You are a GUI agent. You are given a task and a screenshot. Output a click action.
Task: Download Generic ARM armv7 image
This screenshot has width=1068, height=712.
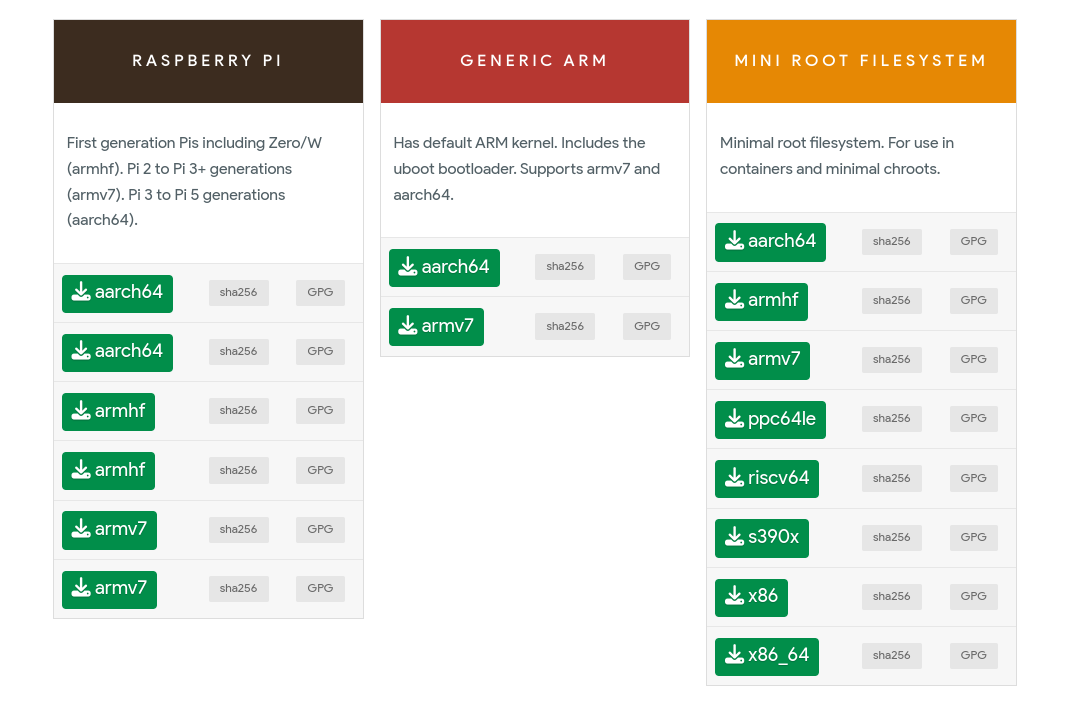point(437,327)
